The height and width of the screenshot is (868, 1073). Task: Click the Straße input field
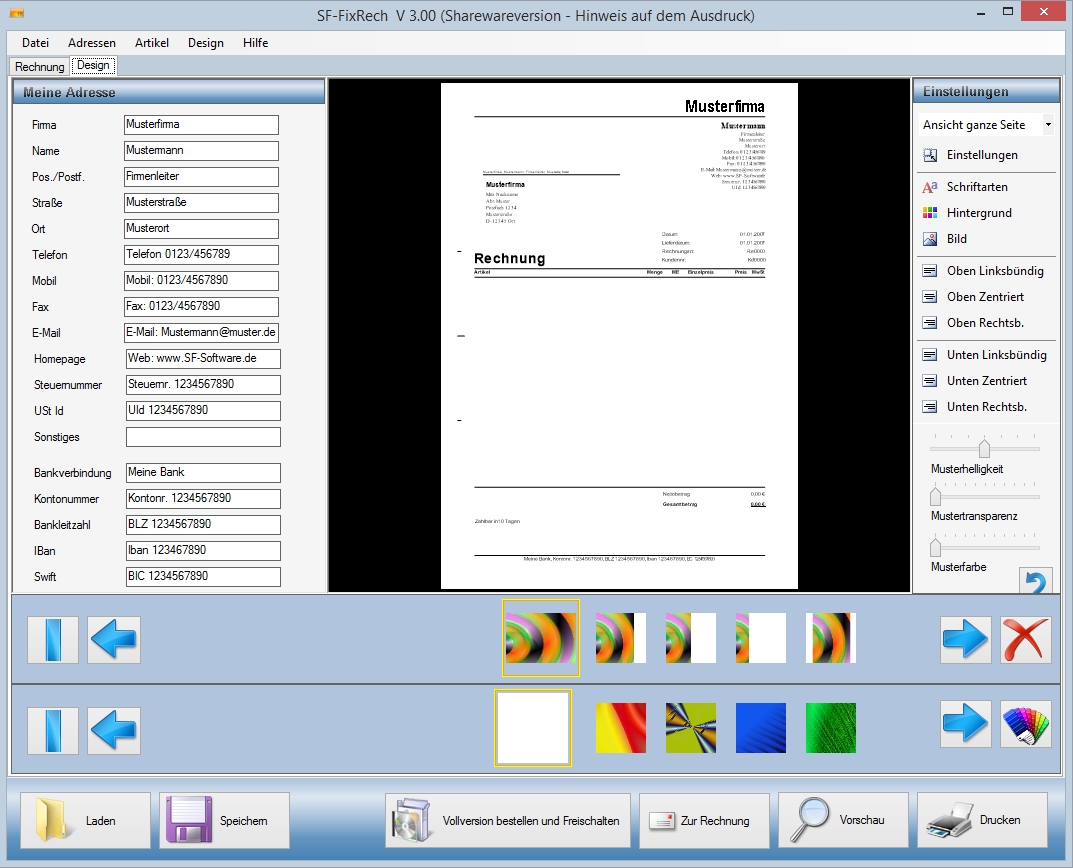(x=201, y=203)
